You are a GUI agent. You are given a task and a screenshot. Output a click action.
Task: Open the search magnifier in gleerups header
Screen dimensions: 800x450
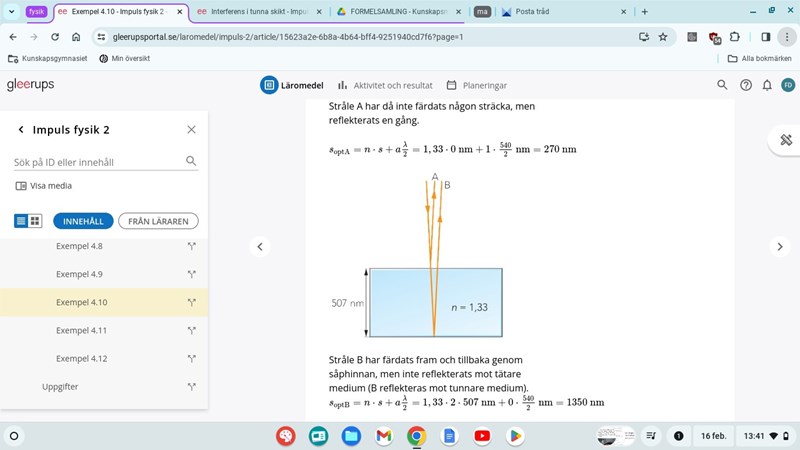[722, 85]
